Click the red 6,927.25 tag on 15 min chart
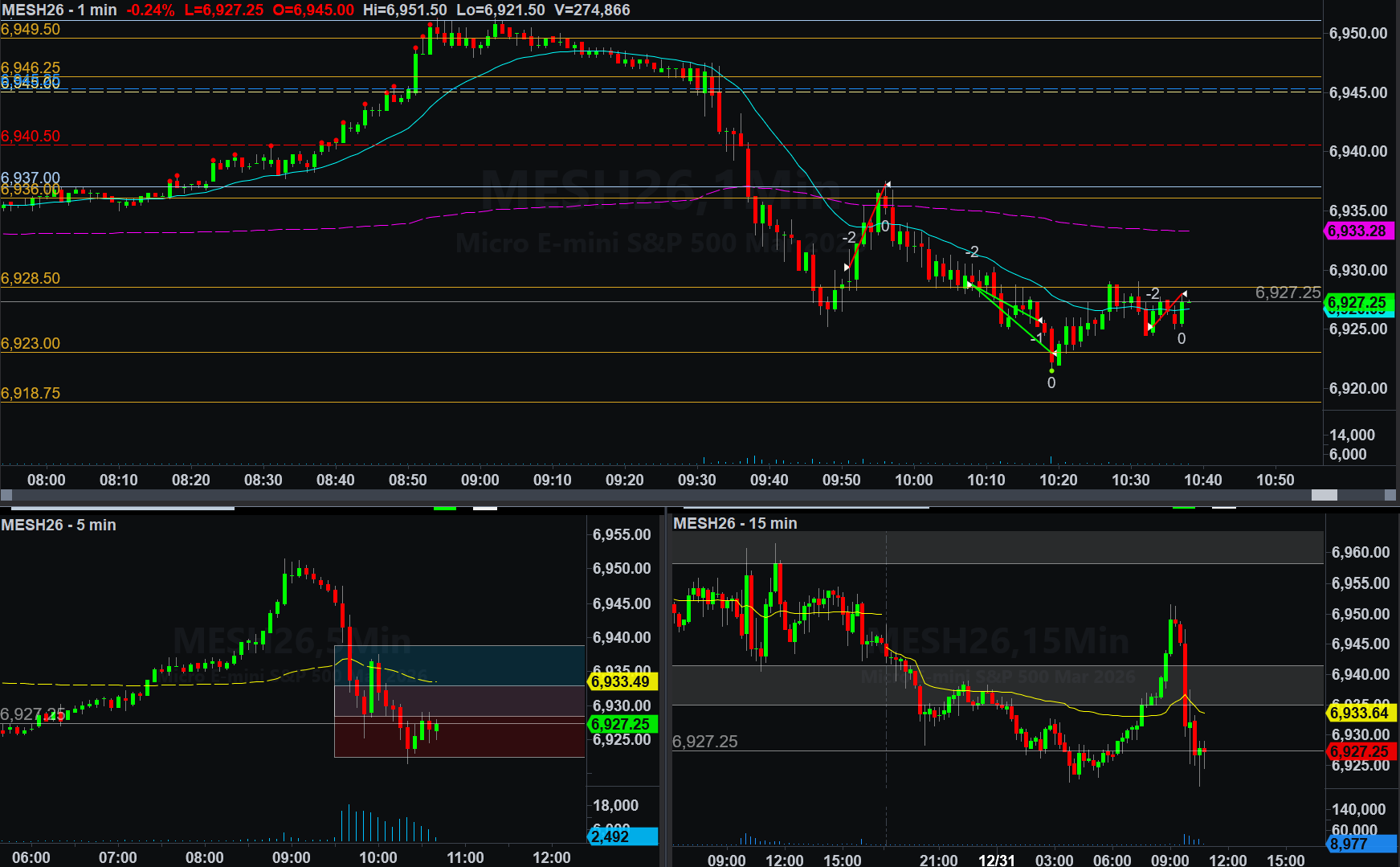Viewport: 1400px width, 867px height. point(1360,752)
